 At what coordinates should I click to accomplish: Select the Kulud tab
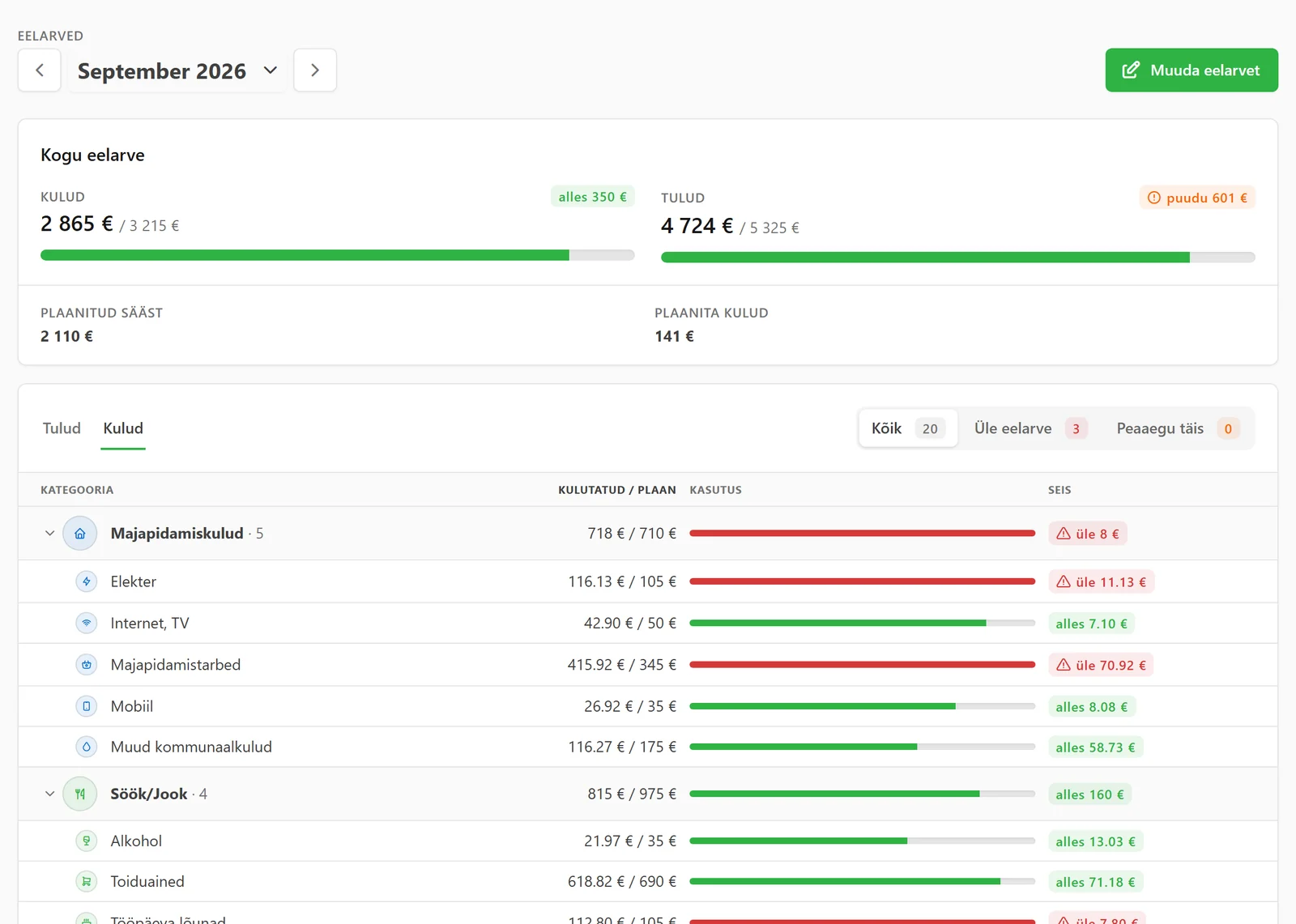123,428
